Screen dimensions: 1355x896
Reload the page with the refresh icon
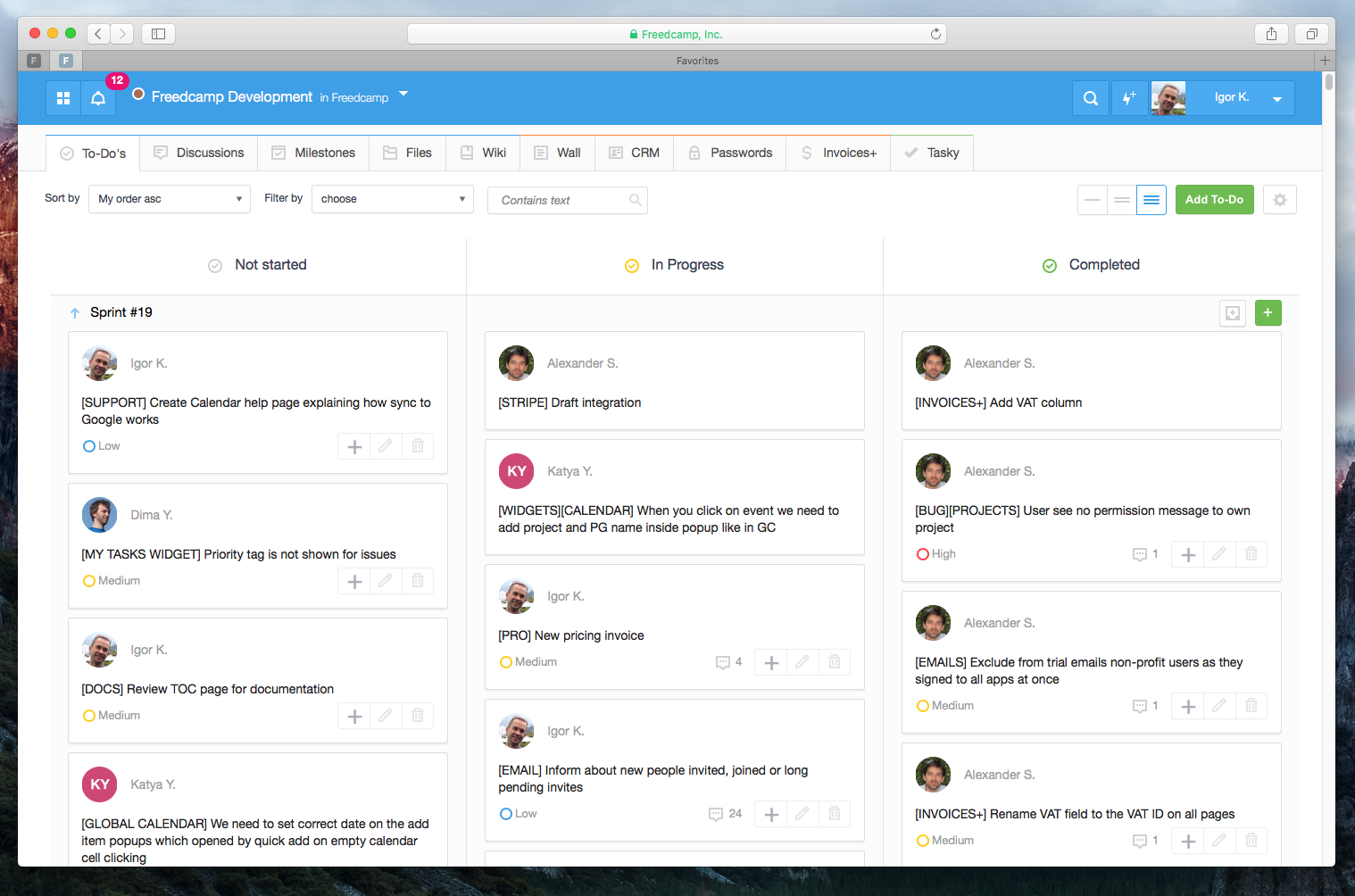(x=935, y=34)
